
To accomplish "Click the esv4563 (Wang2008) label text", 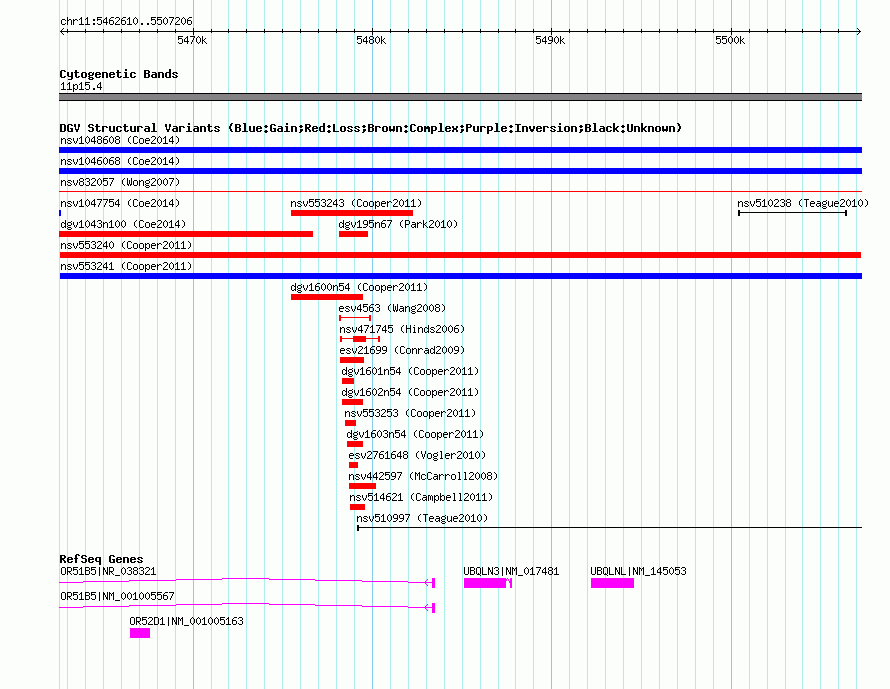I will point(392,308).
